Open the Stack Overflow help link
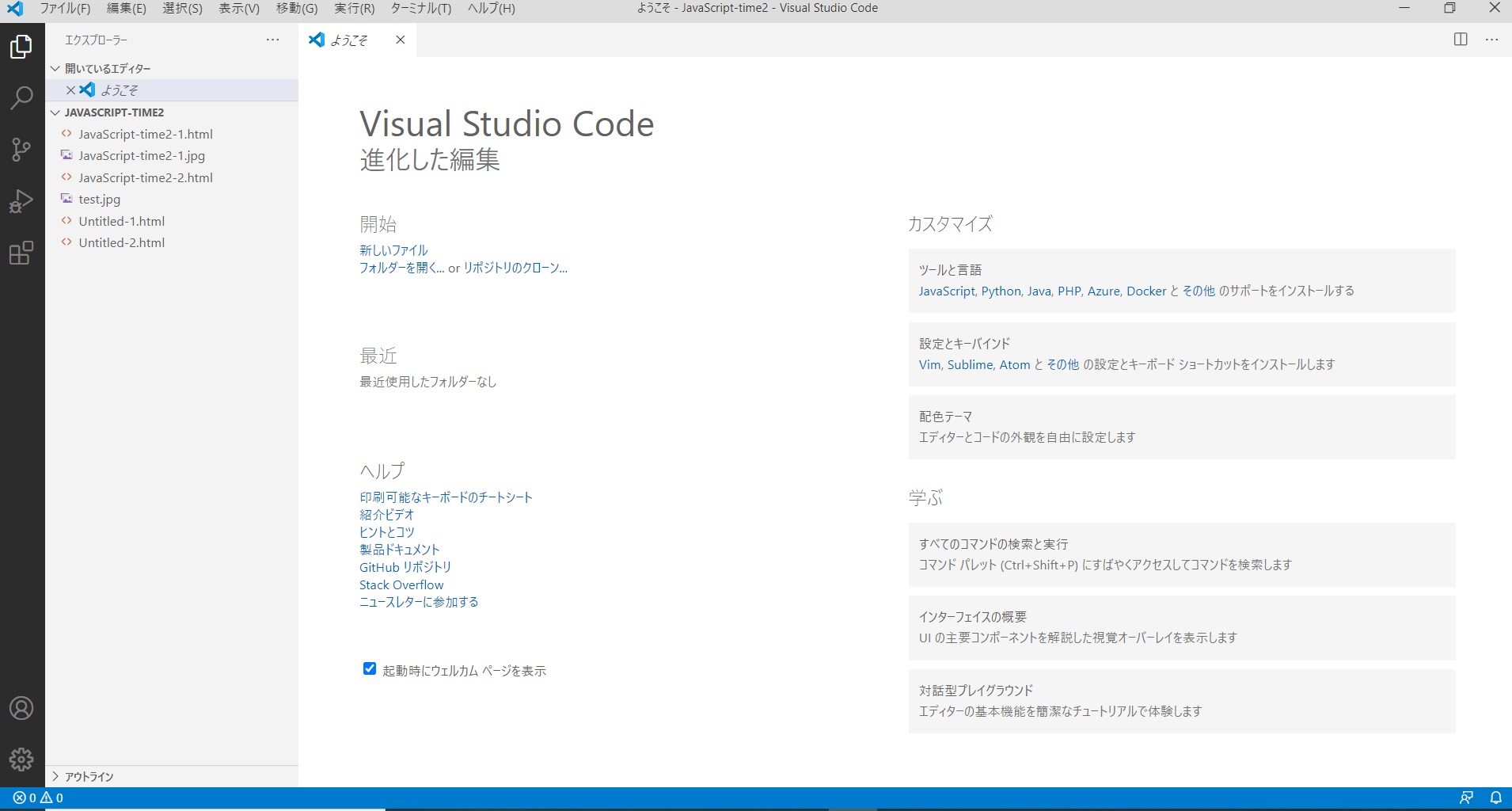 point(401,585)
